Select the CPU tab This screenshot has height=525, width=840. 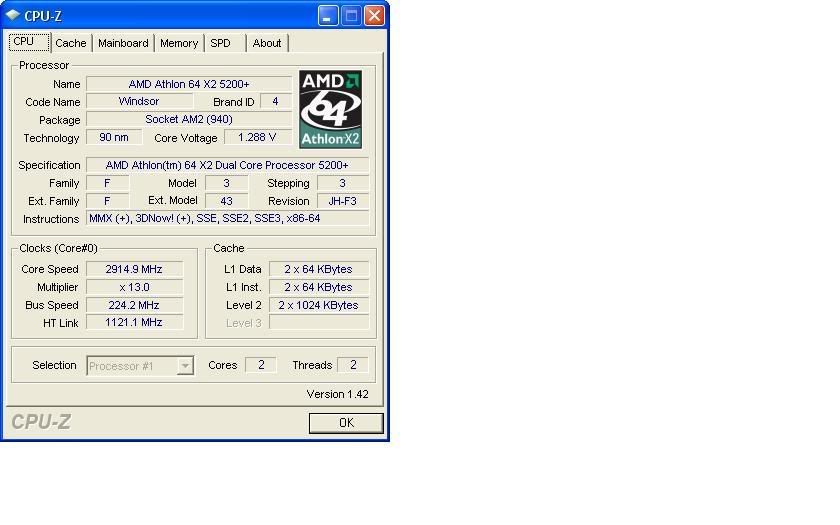29,42
